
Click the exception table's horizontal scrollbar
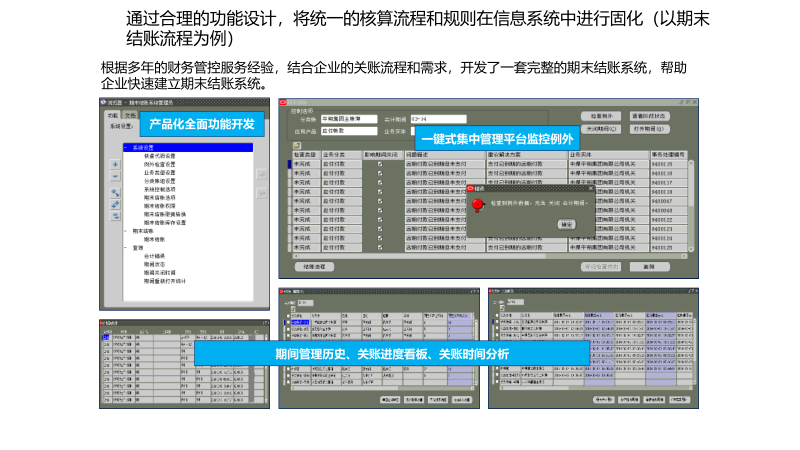[x=489, y=256]
